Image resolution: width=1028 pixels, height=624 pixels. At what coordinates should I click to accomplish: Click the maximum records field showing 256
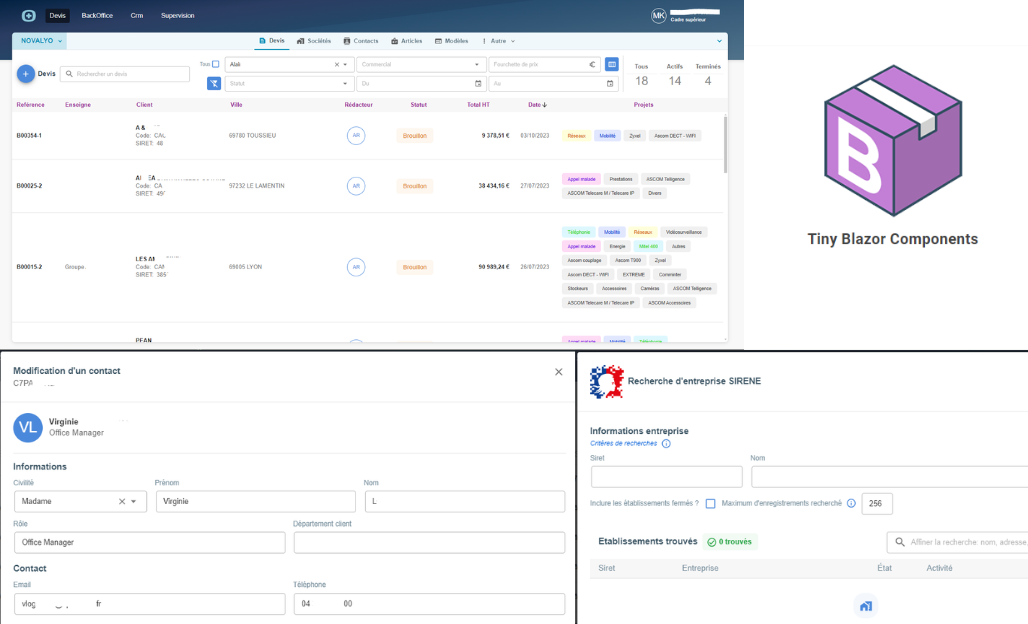pos(877,503)
